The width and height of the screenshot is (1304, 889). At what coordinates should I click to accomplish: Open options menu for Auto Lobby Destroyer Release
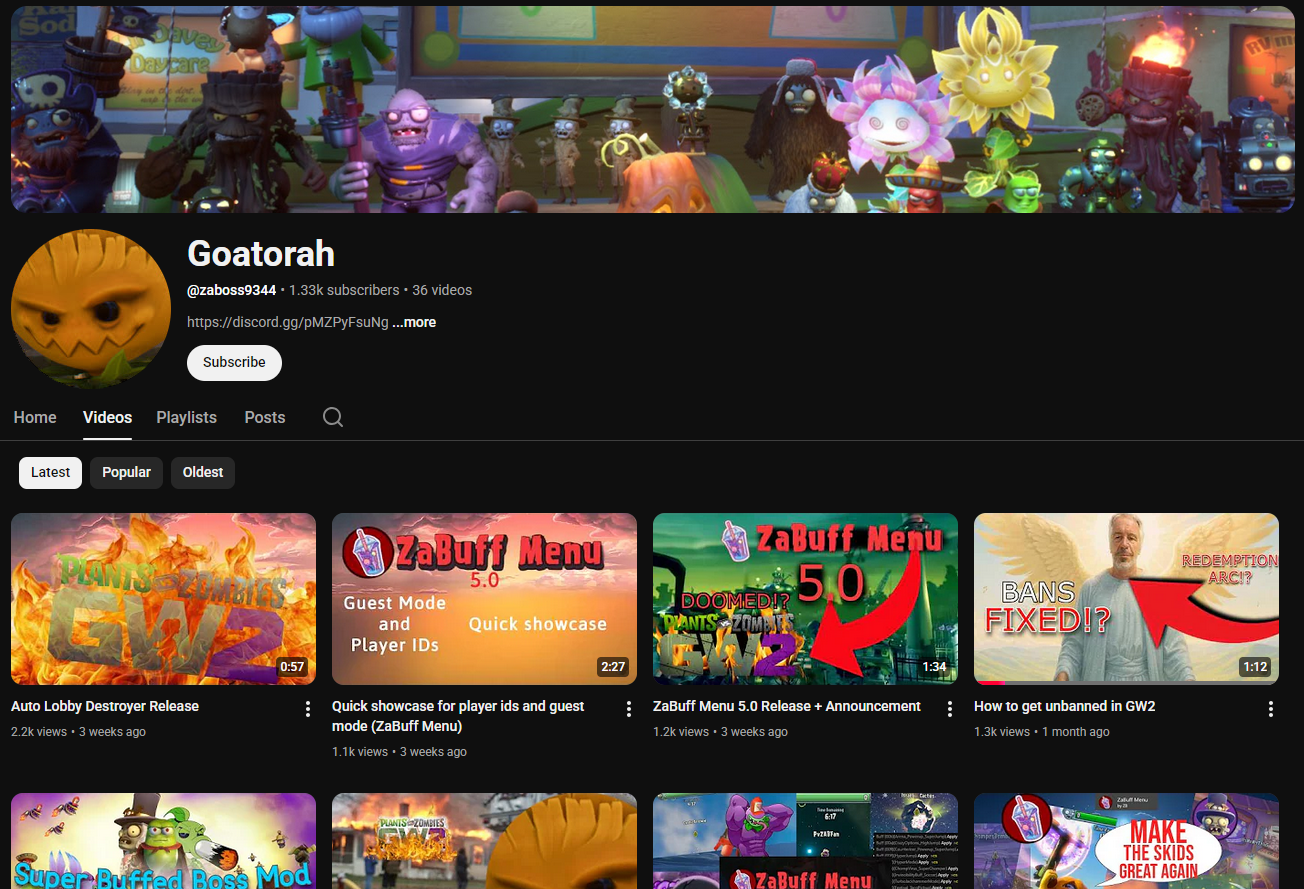[x=308, y=709]
